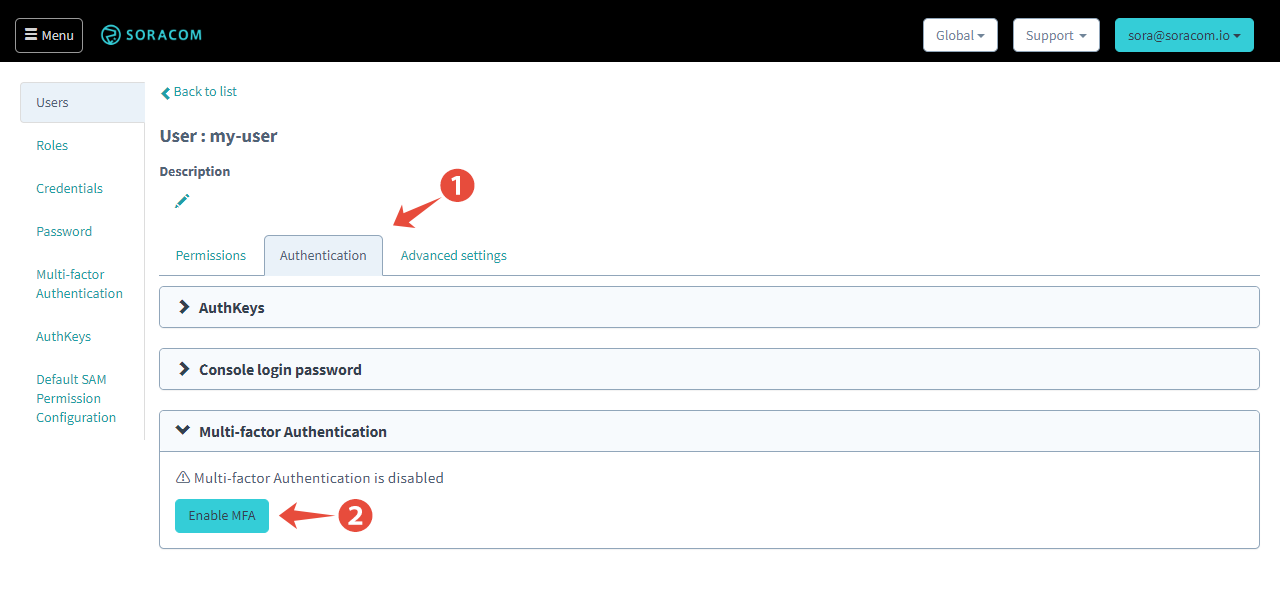Switch to the Advanced settings tab
The width and height of the screenshot is (1280, 590).
454,255
